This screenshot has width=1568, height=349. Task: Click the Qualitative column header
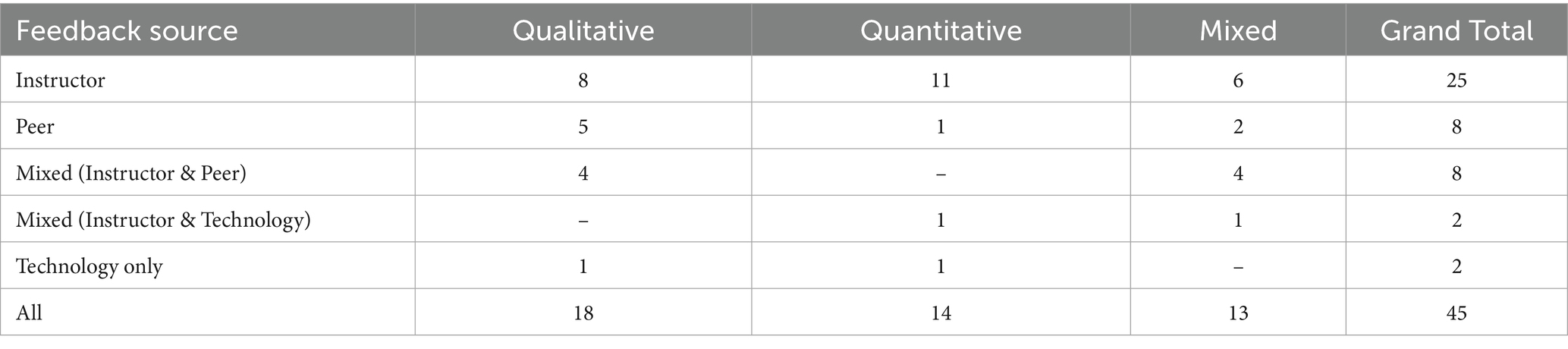pyautogui.click(x=583, y=30)
